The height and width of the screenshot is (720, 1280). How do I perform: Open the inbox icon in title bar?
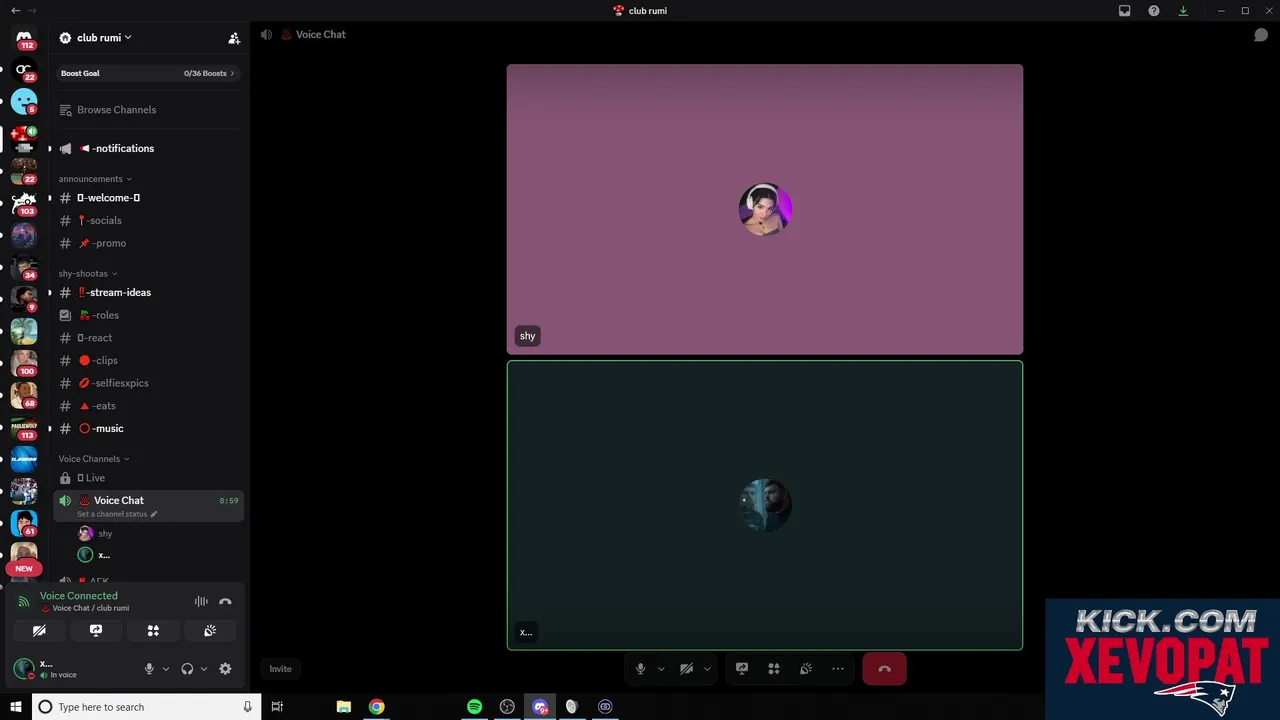1124,11
